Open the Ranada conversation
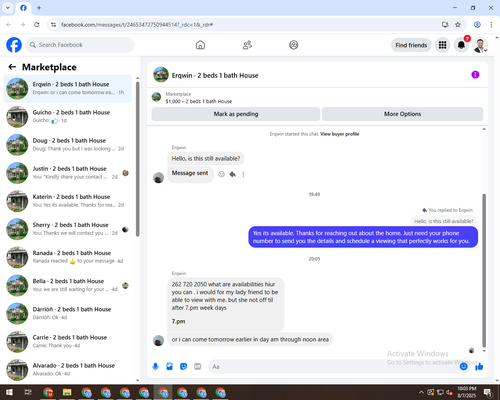 click(x=67, y=257)
